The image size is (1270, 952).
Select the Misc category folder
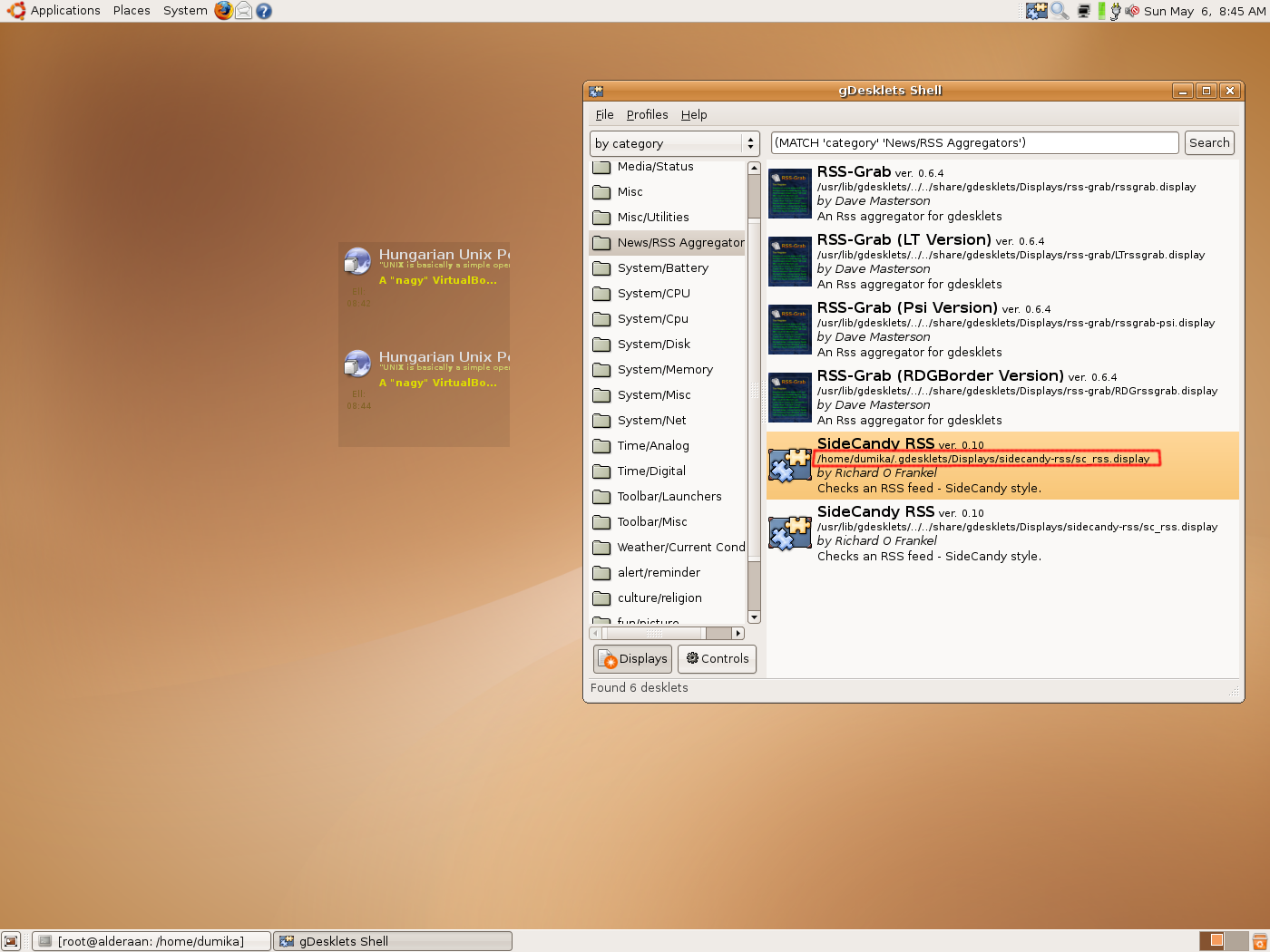[x=668, y=192]
